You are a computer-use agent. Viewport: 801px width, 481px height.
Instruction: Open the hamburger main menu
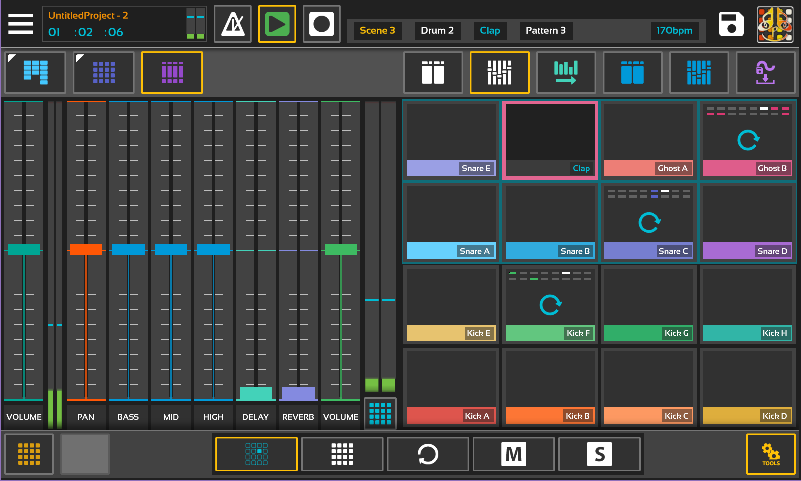point(21,23)
